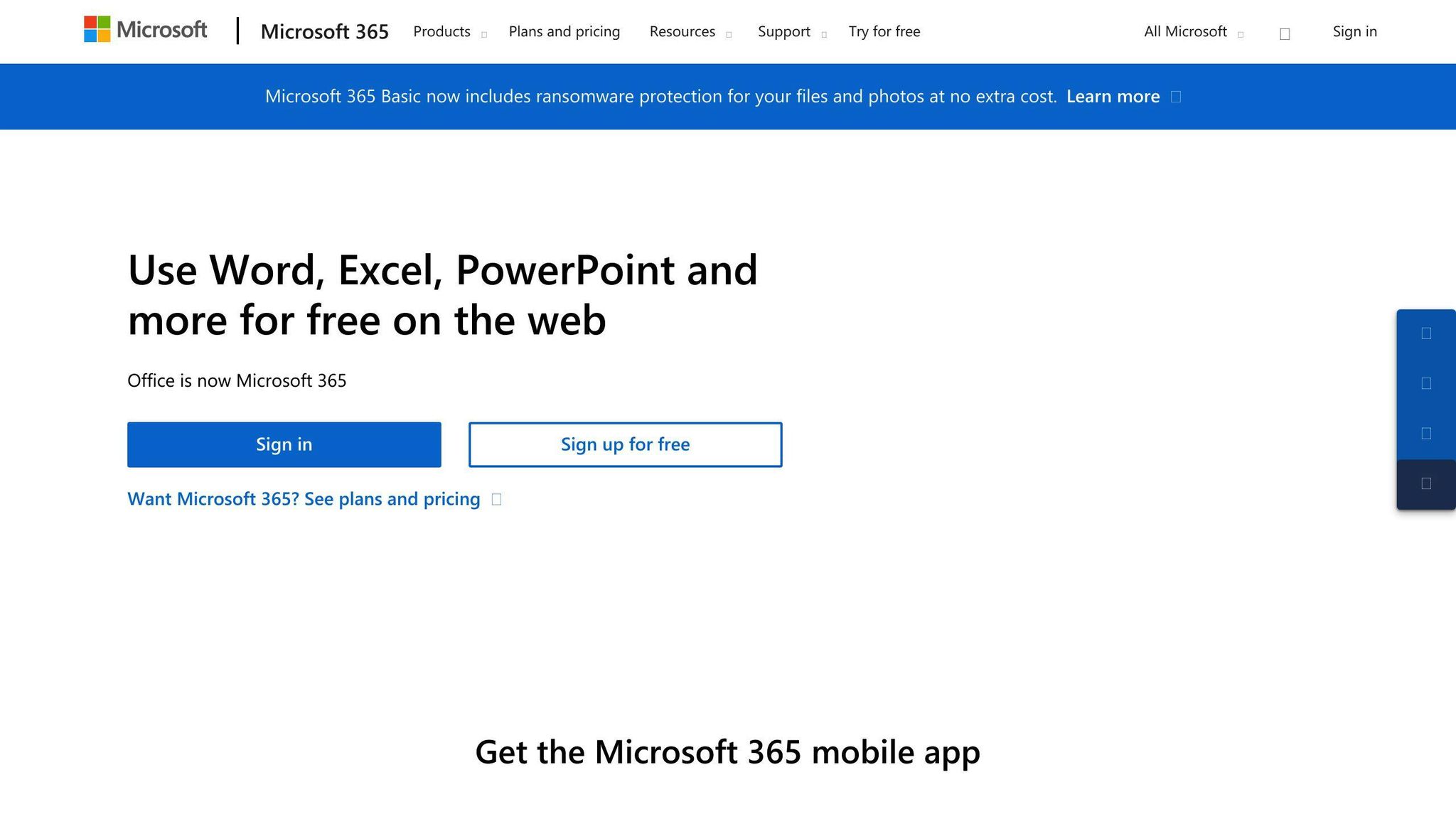Click the blue Sign in button

click(284, 444)
